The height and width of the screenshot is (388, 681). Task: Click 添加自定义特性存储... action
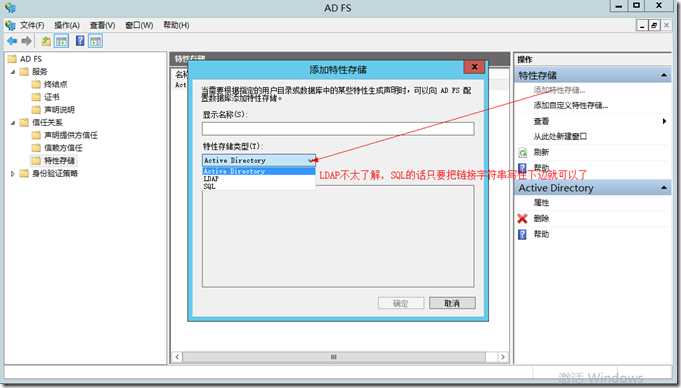[x=571, y=105]
